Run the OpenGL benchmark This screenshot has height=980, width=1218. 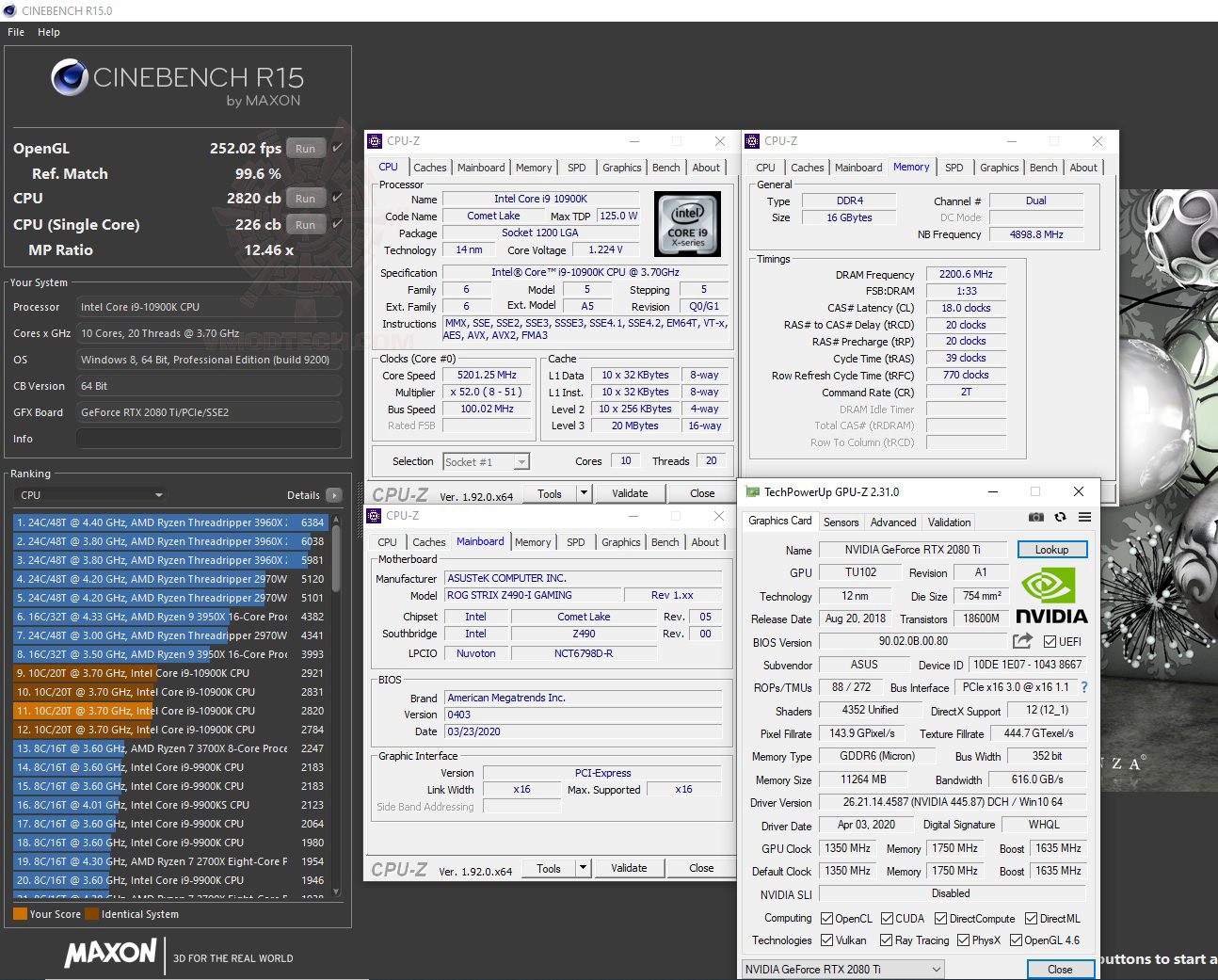(x=305, y=148)
